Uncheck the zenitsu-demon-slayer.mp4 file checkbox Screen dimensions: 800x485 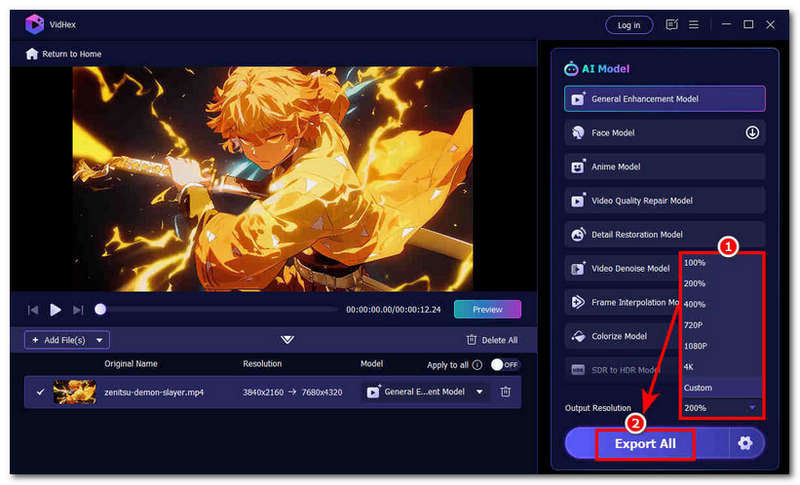coord(40,392)
